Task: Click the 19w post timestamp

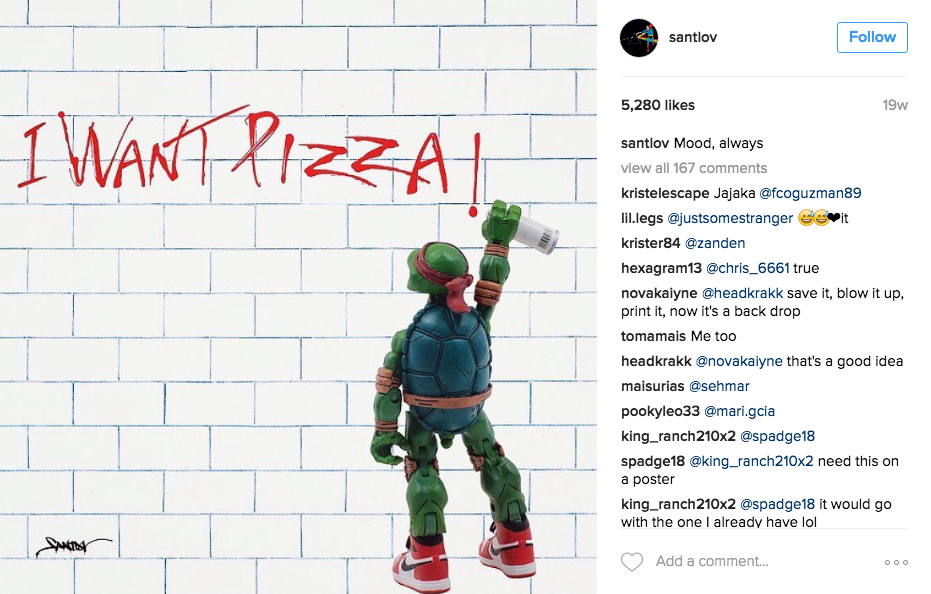Action: tap(895, 105)
